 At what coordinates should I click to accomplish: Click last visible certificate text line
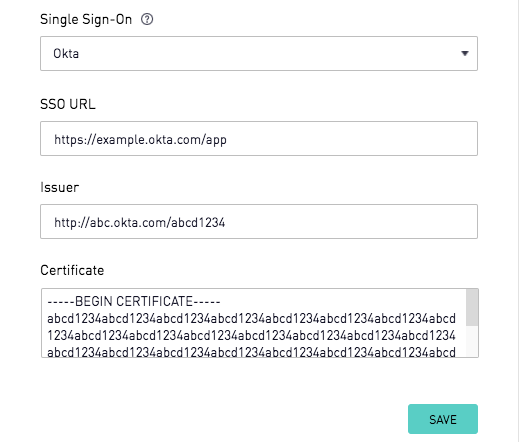[251, 352]
